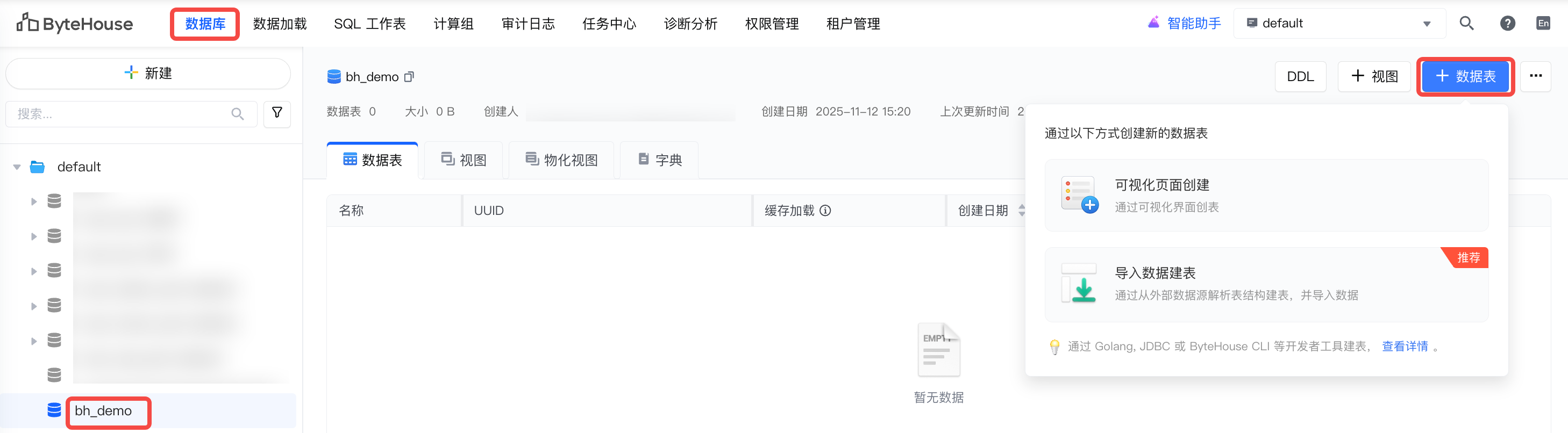Focus the sidebar 搜索 input field
Image resolution: width=1568 pixels, height=433 pixels.
pyautogui.click(x=131, y=114)
